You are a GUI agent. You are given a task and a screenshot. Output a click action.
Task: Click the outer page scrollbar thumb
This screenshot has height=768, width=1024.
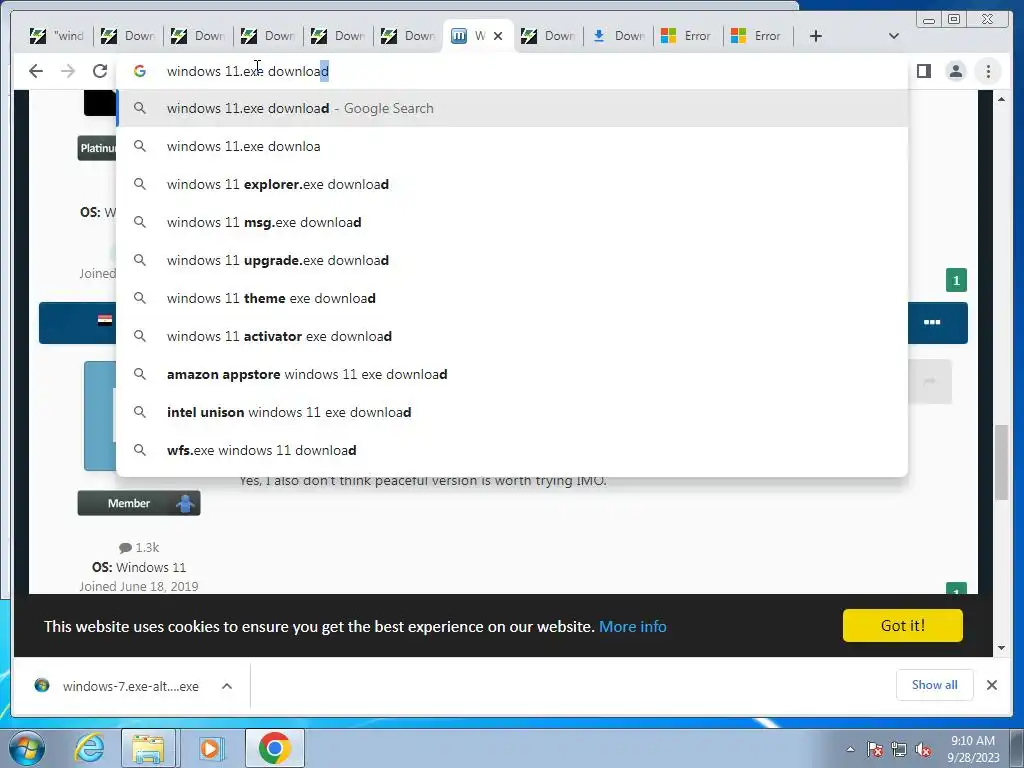pyautogui.click(x=1001, y=461)
